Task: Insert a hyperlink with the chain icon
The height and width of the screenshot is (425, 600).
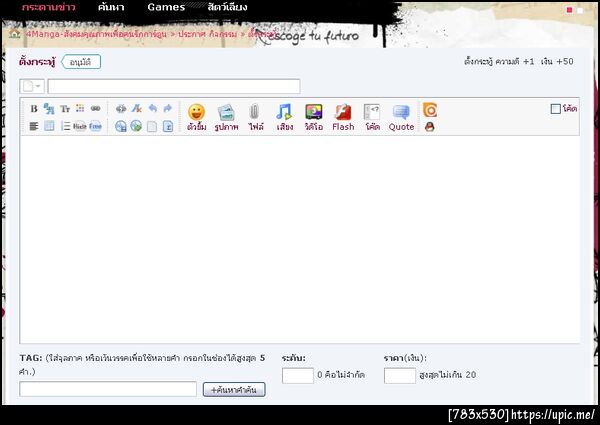Action: pos(95,109)
